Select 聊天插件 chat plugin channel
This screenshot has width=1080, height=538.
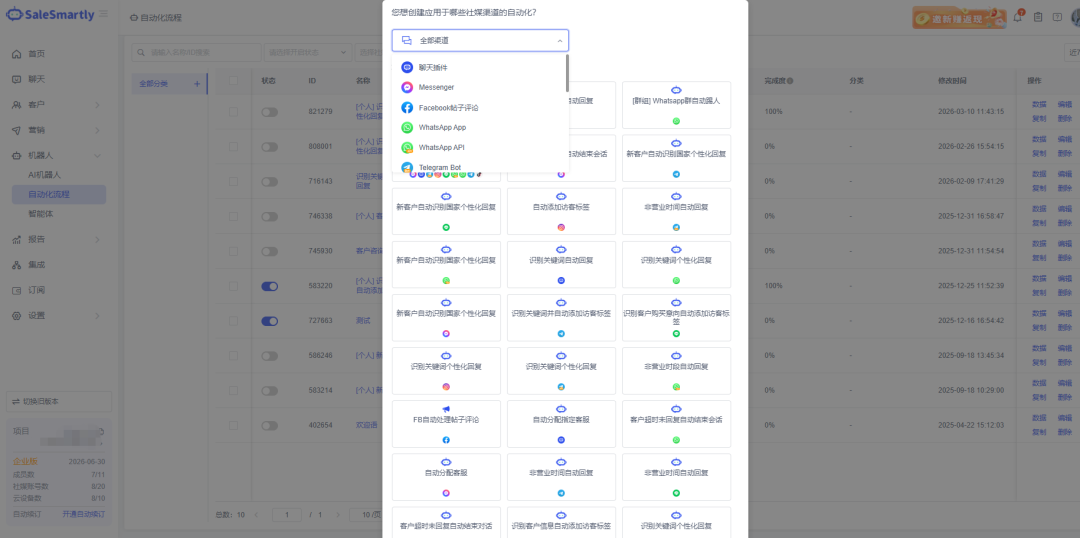click(x=433, y=67)
